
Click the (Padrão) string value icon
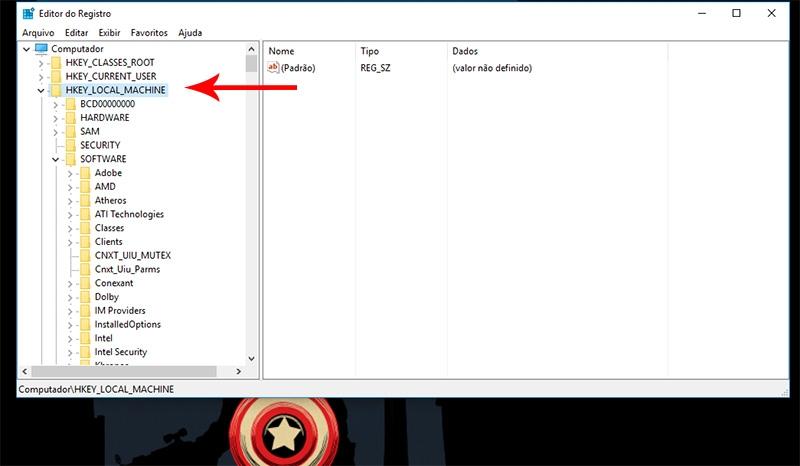[x=274, y=68]
